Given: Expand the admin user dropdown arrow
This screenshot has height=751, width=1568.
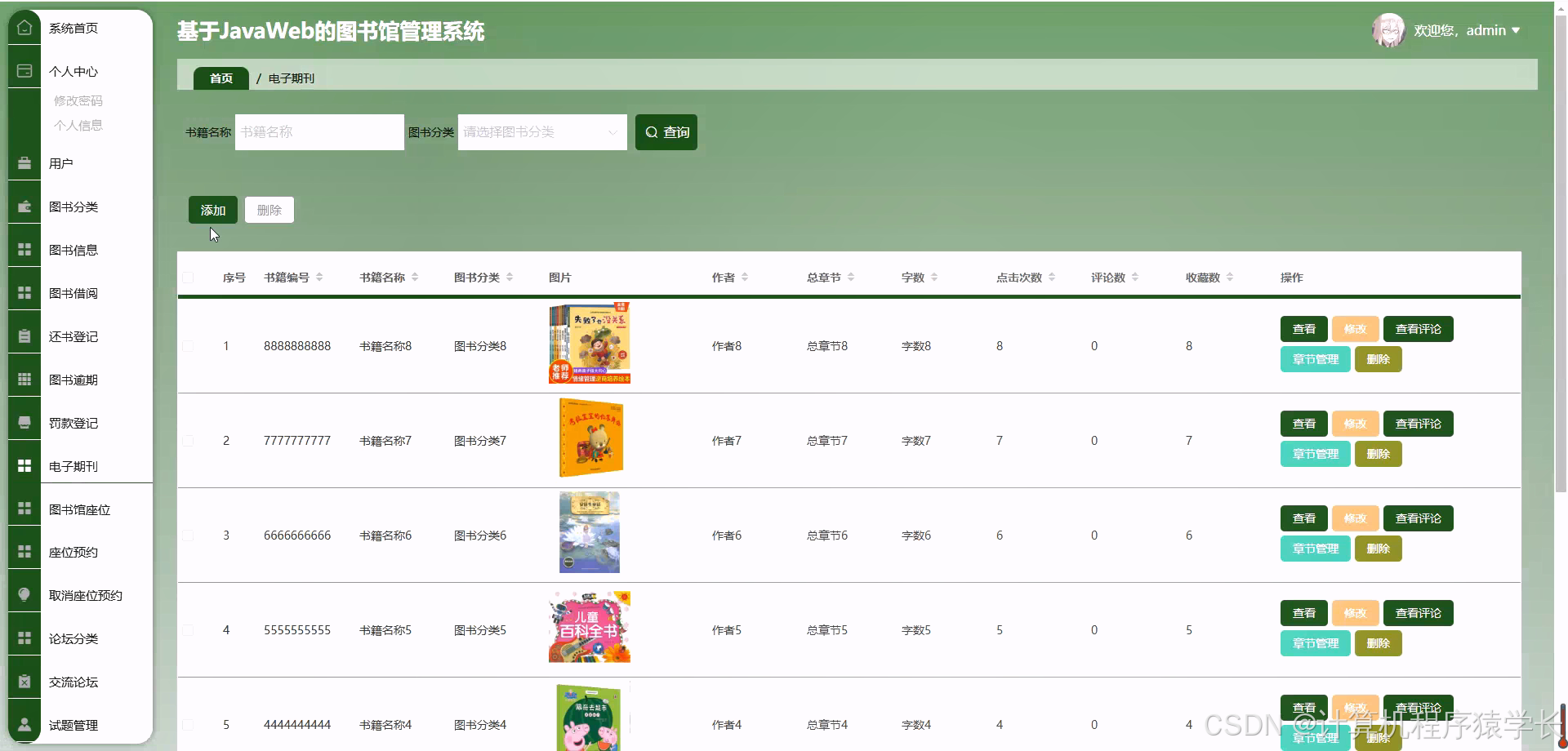Looking at the screenshot, I should (1516, 30).
